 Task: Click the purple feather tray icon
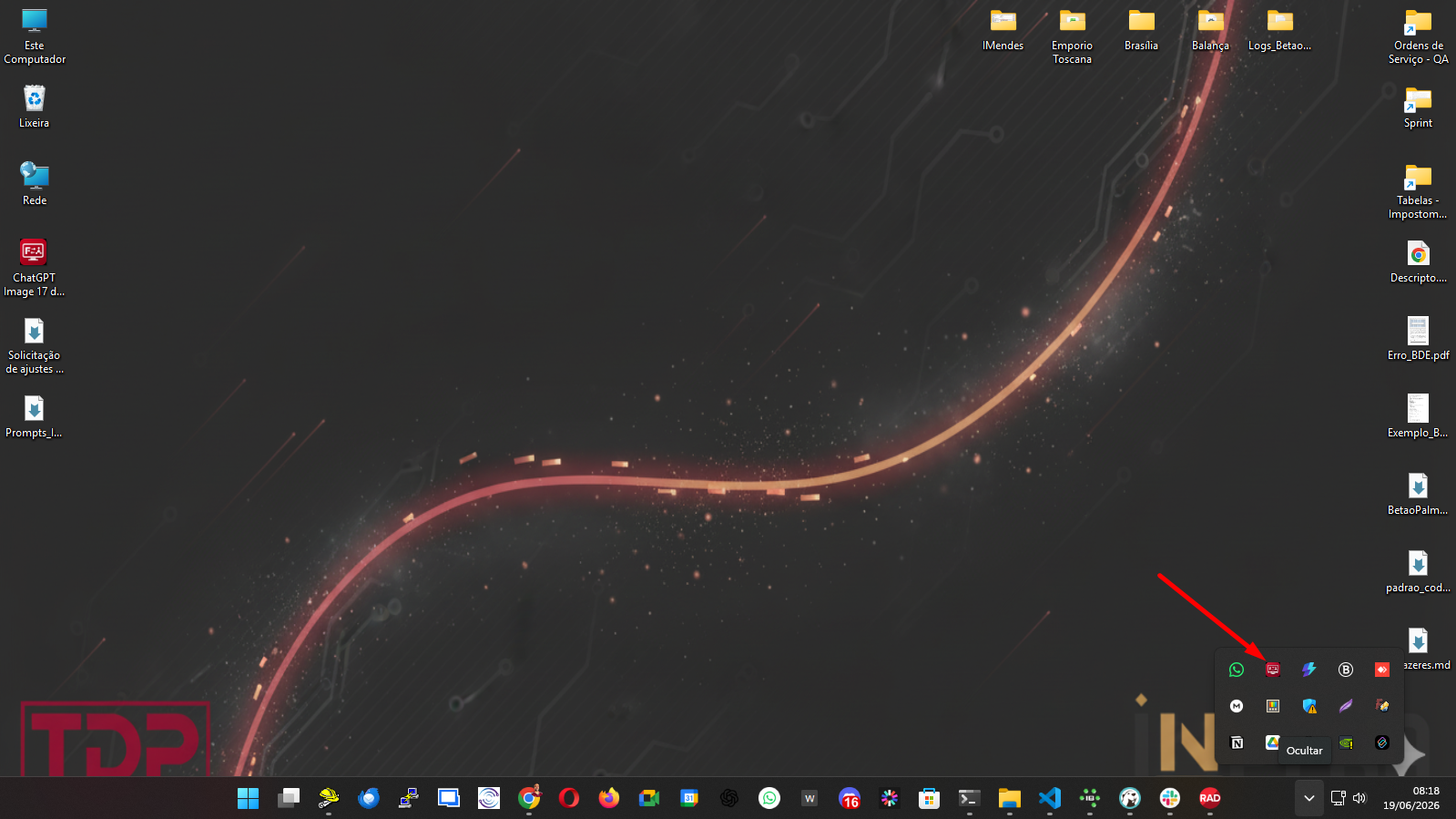coord(1346,706)
